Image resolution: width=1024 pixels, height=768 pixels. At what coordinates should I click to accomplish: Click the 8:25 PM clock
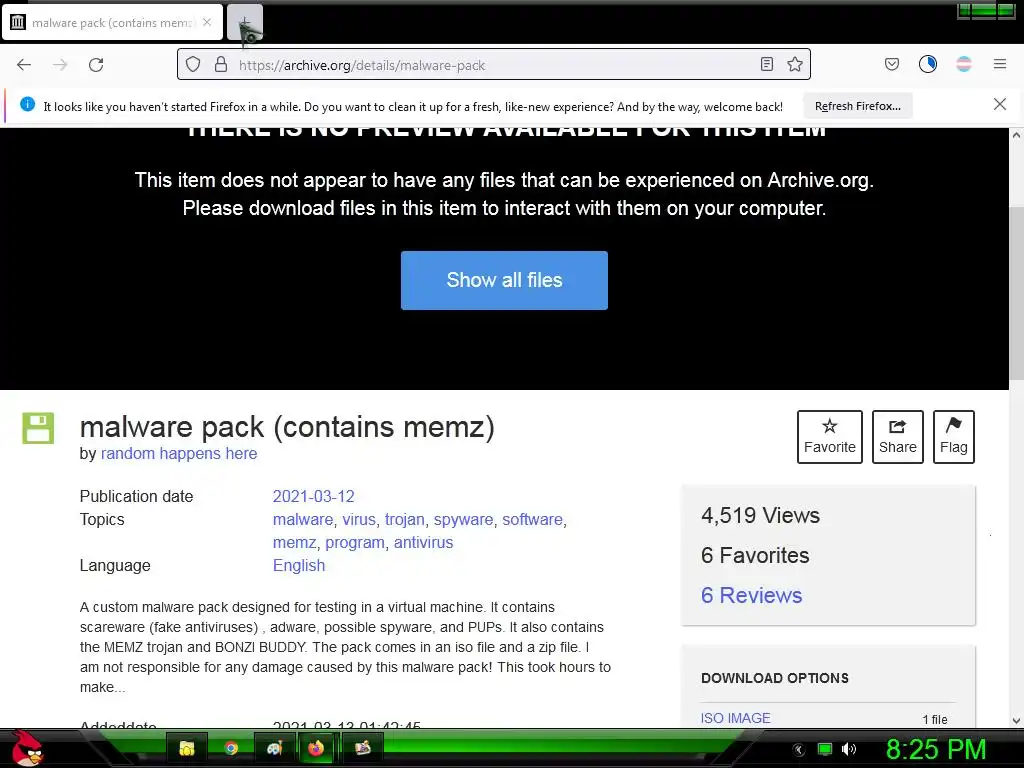[x=935, y=749]
